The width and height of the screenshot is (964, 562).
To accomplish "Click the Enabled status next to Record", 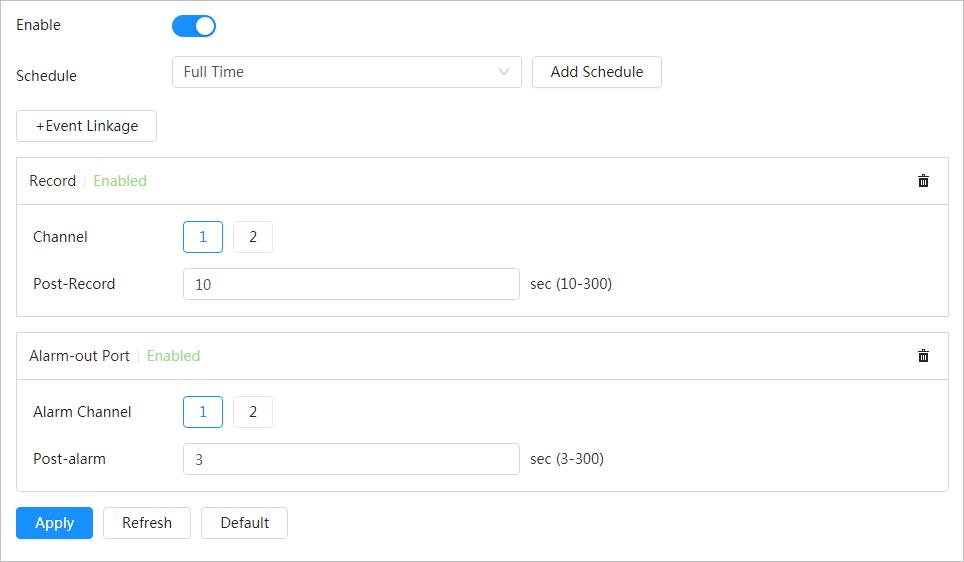I will 120,181.
